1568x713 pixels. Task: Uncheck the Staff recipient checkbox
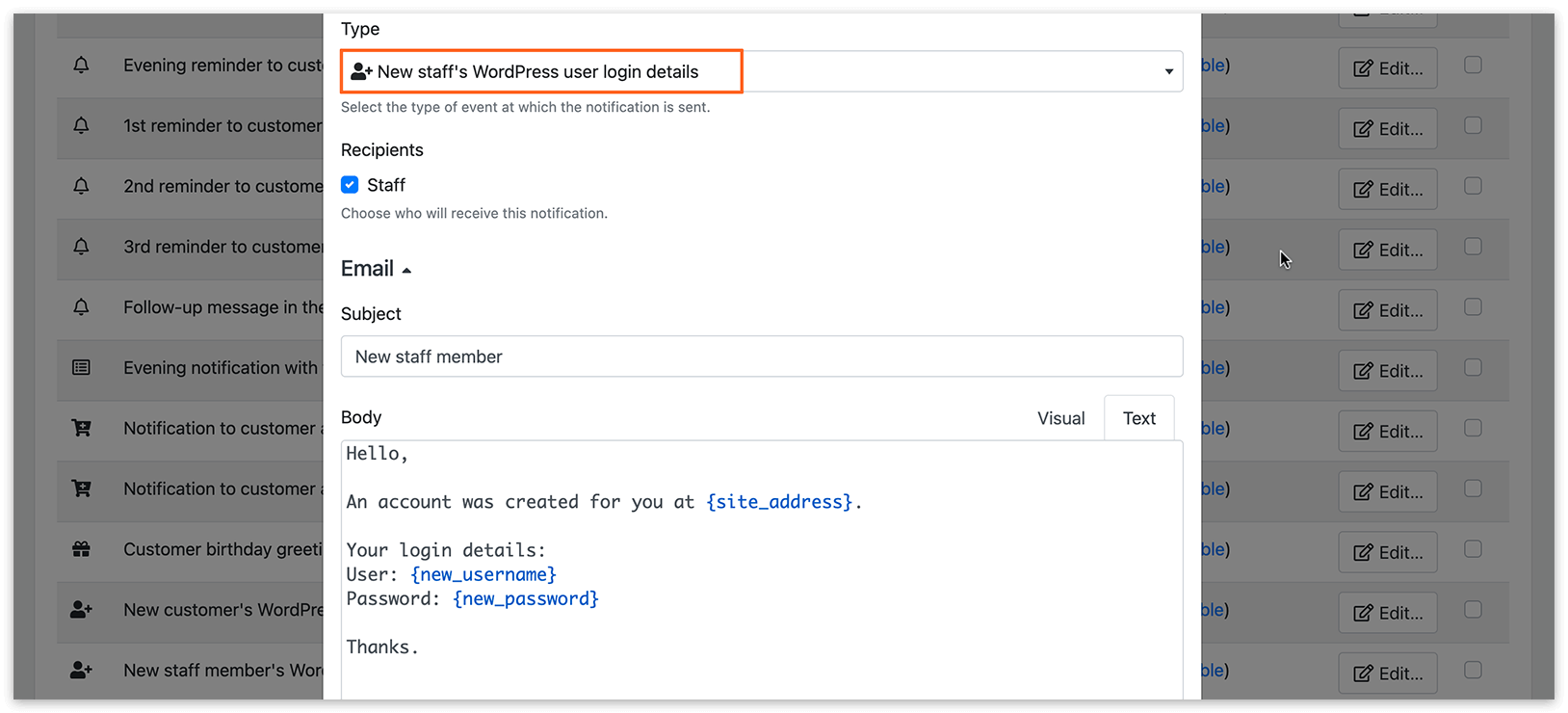point(350,185)
